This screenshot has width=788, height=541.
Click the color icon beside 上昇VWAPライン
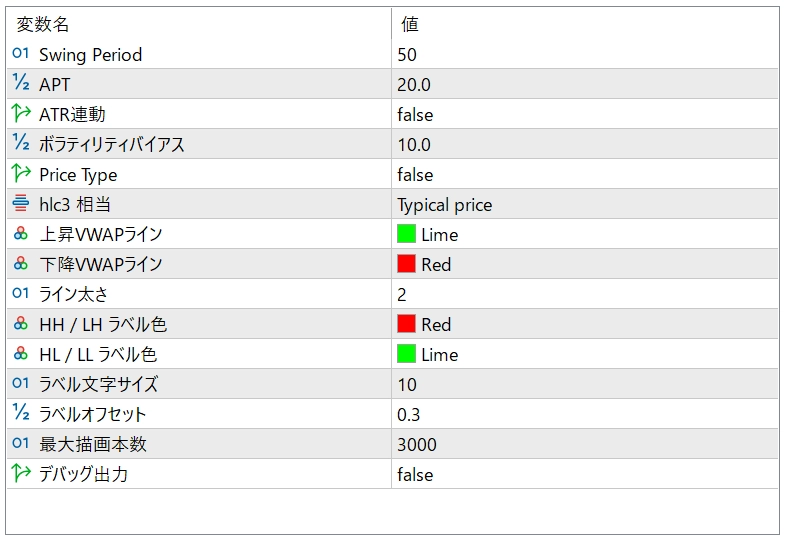pyautogui.click(x=21, y=234)
